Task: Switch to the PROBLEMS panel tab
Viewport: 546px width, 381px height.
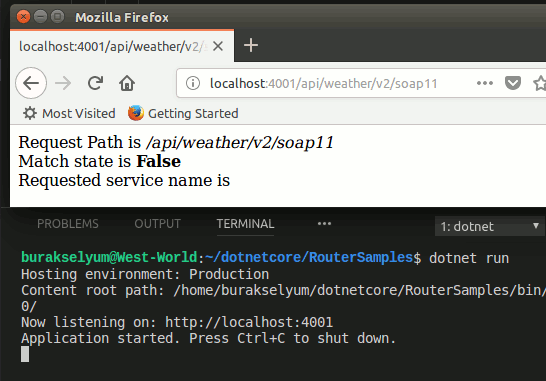Action: point(68,224)
